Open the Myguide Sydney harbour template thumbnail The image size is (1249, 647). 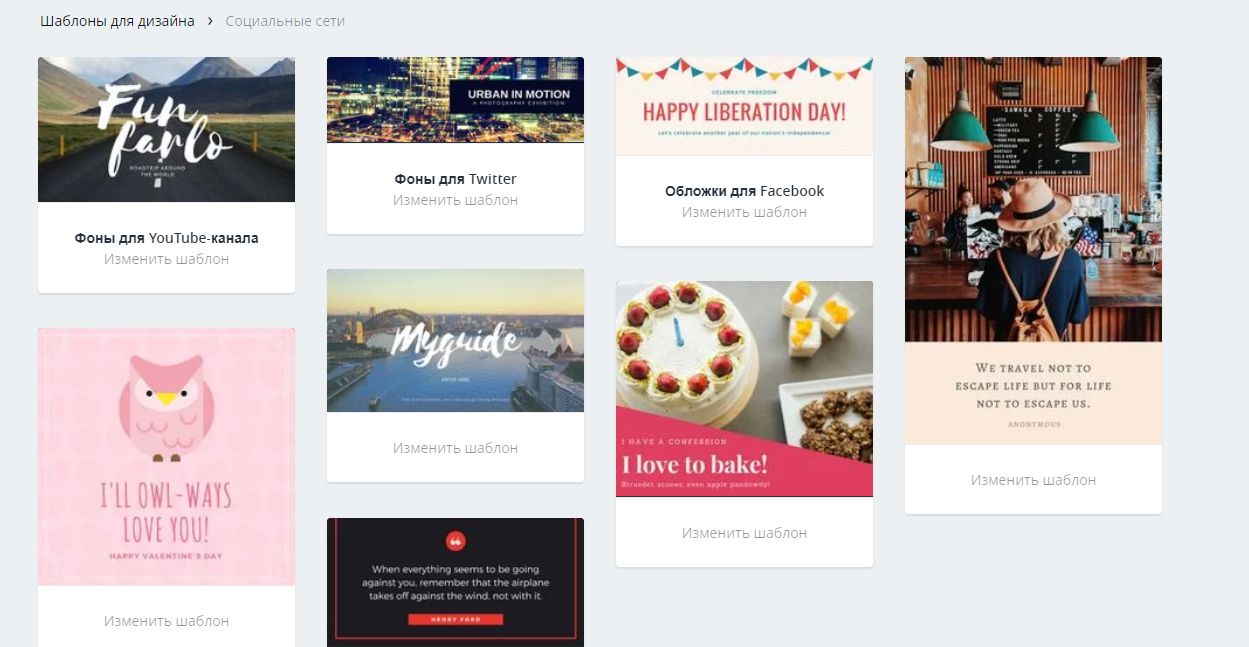click(455, 340)
